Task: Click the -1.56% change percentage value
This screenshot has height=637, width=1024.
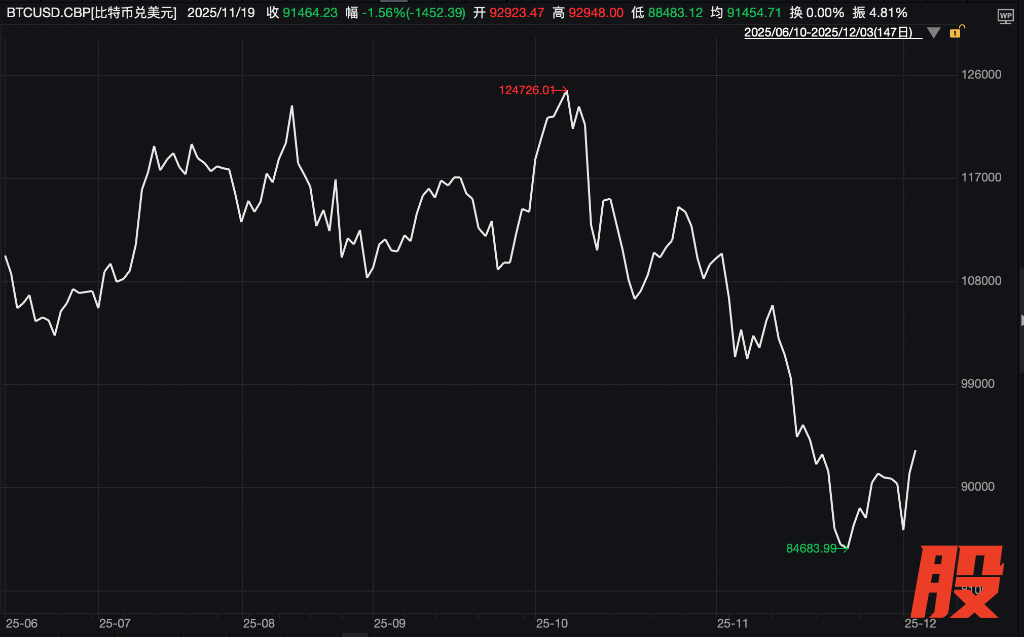Action: (385, 13)
